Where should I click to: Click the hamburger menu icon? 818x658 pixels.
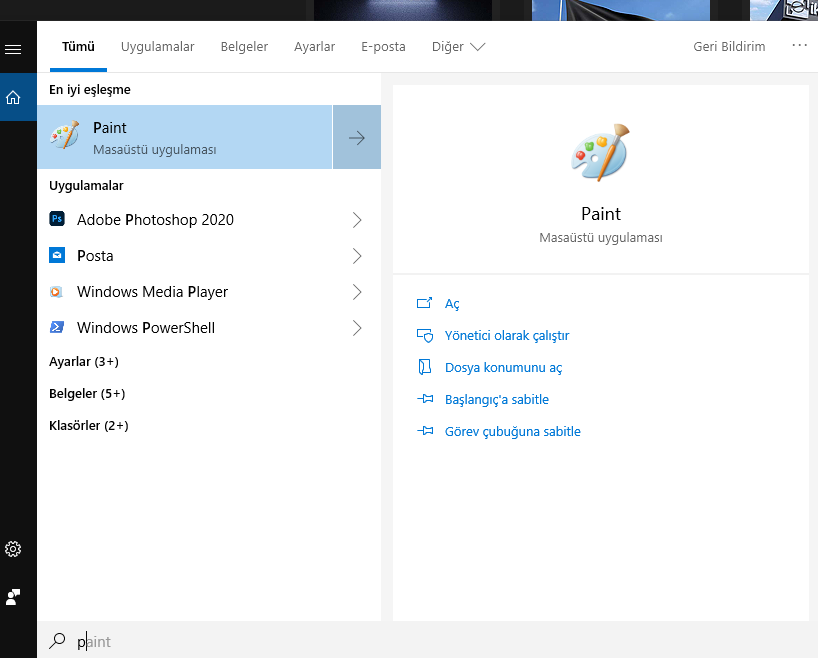click(13, 49)
